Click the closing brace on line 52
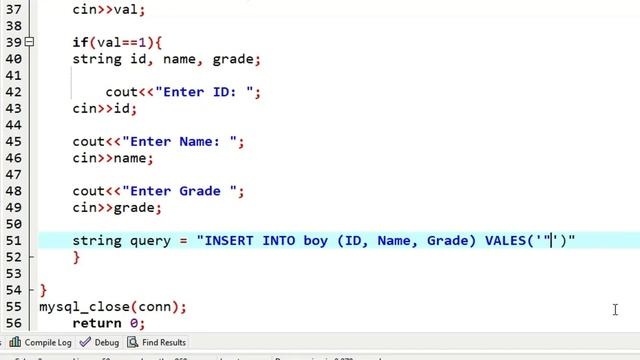The width and height of the screenshot is (640, 360). [x=76, y=257]
